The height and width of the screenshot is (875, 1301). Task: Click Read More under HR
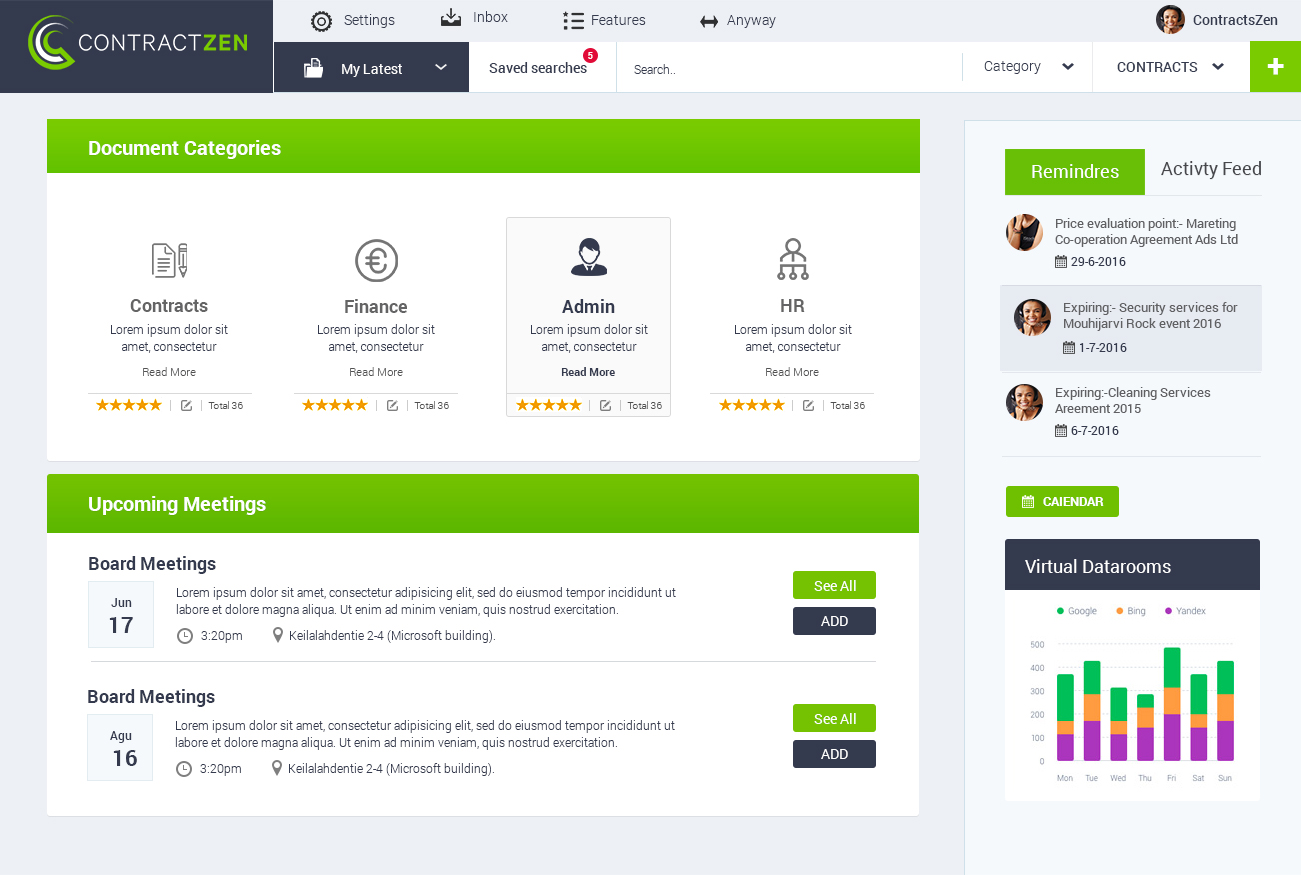[792, 372]
